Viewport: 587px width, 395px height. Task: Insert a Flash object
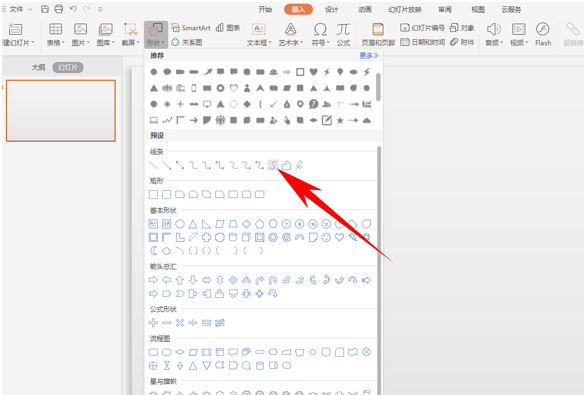point(542,34)
